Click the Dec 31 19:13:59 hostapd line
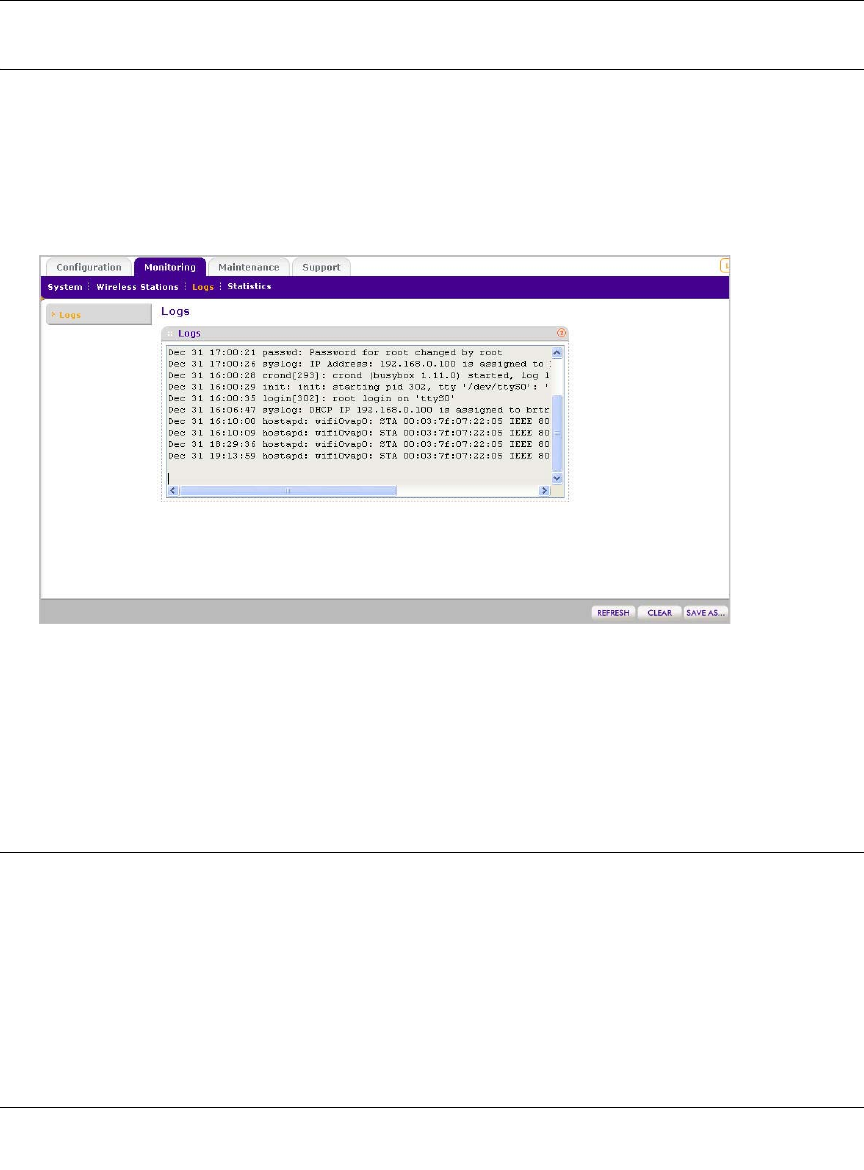864x1170 pixels. (x=358, y=456)
